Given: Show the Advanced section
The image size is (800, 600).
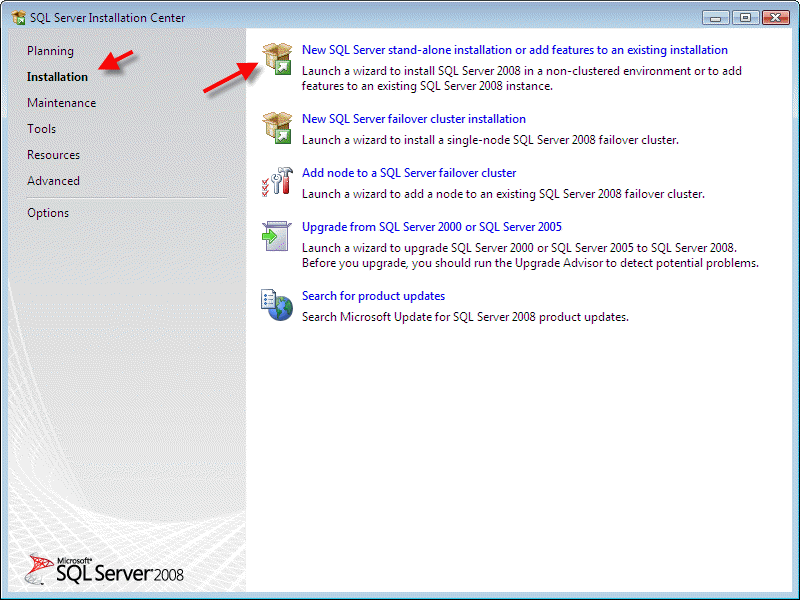Looking at the screenshot, I should click(x=54, y=181).
